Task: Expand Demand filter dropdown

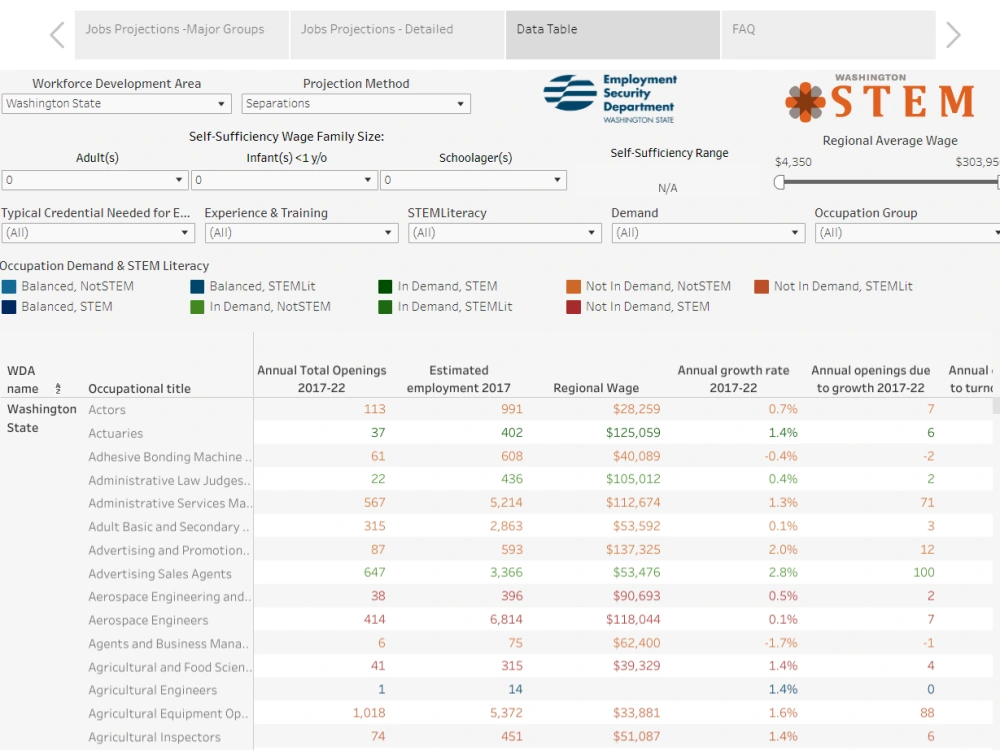Action: point(708,233)
